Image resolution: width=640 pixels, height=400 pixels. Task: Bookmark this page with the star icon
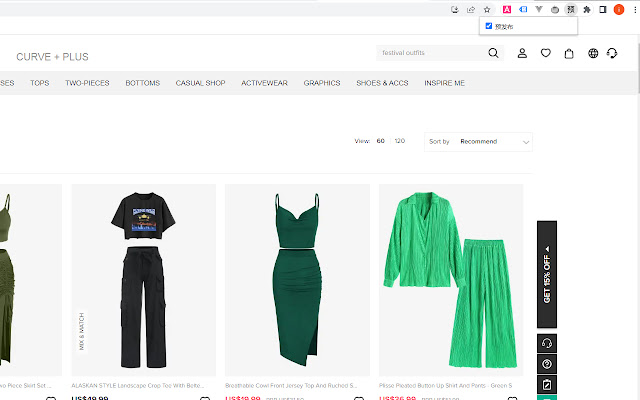point(487,9)
